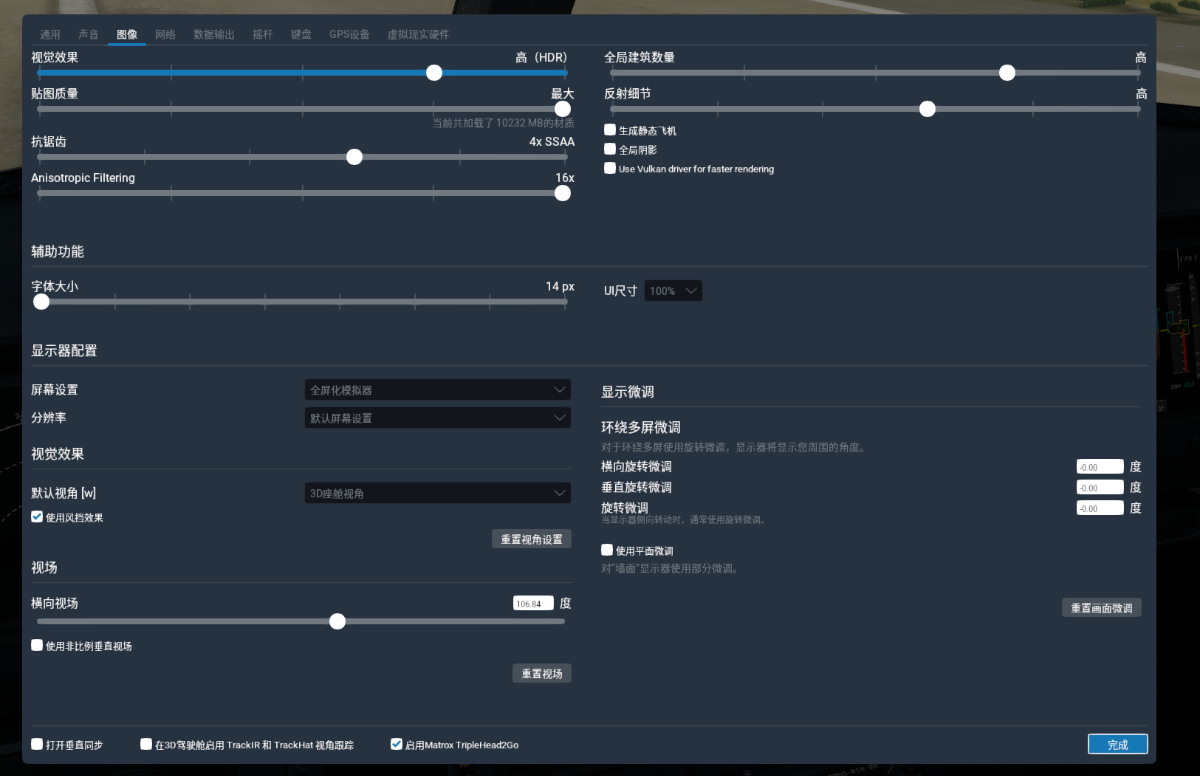Click the 抗锯齿 slider handle
The height and width of the screenshot is (776, 1200).
[354, 157]
